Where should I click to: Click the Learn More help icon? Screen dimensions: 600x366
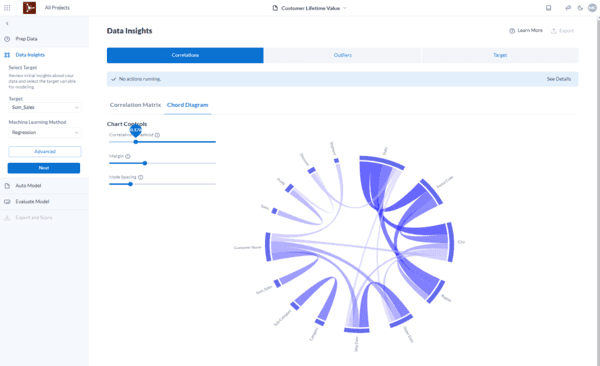point(512,31)
